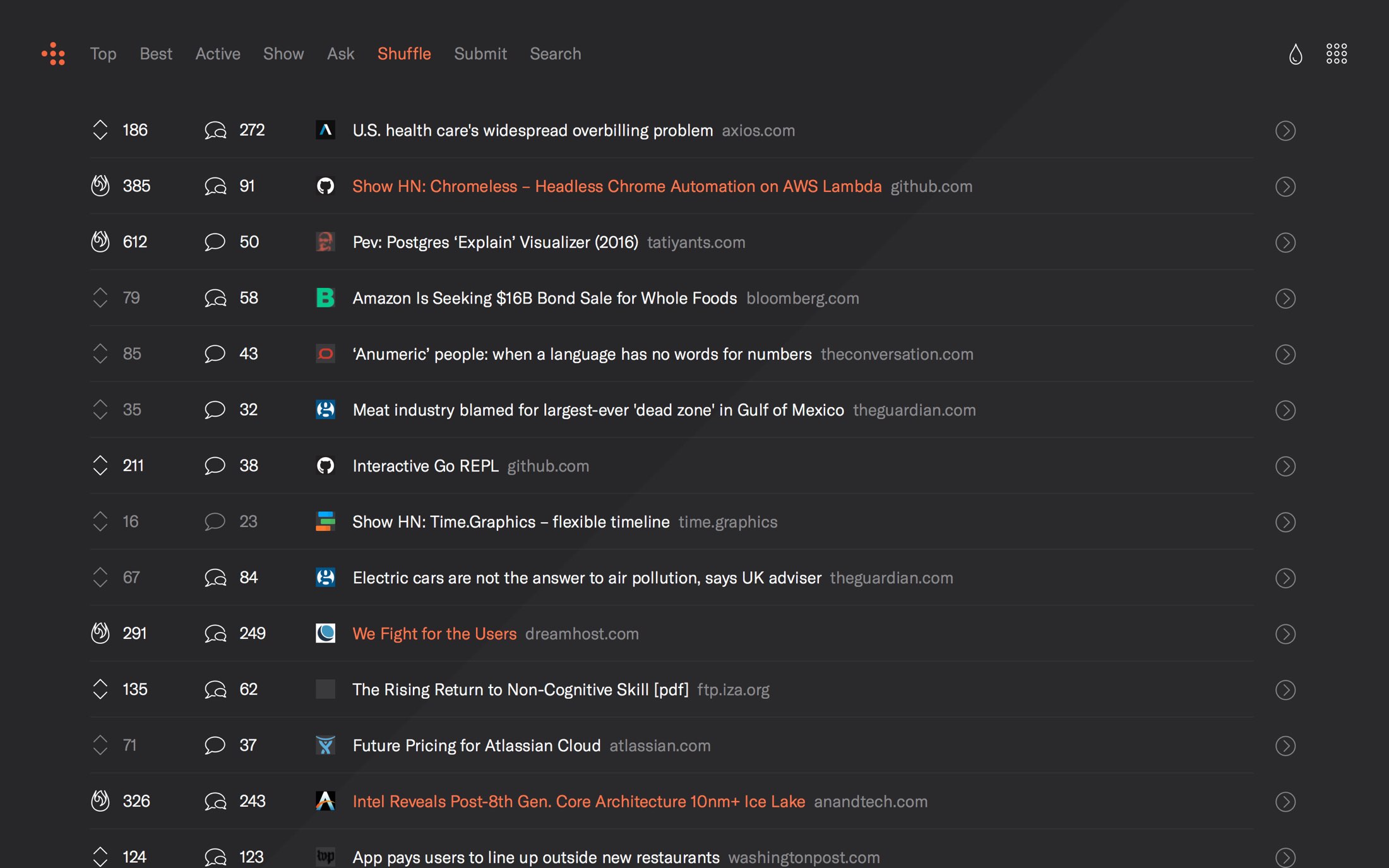Open 'Future Pricing for Atlassian Cloud' link
The image size is (1389, 868).
[x=476, y=746]
